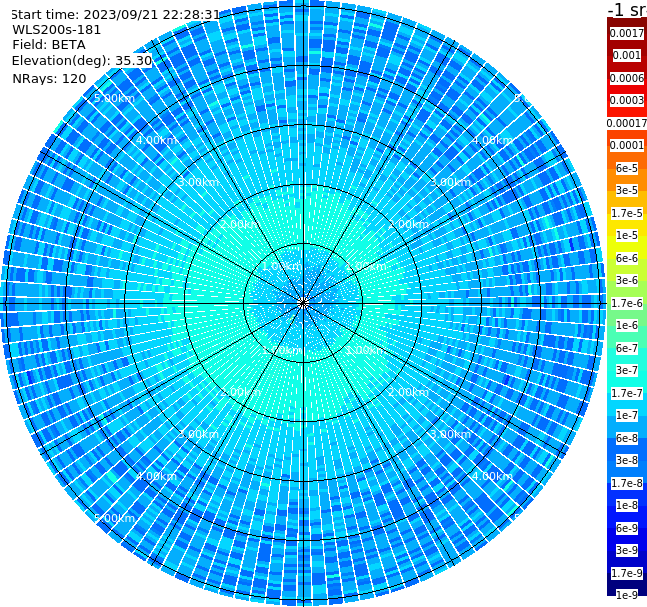Viewport: 647px width, 607px height.
Task: Select the upper-right 2.00km ring label
Action: tap(408, 224)
